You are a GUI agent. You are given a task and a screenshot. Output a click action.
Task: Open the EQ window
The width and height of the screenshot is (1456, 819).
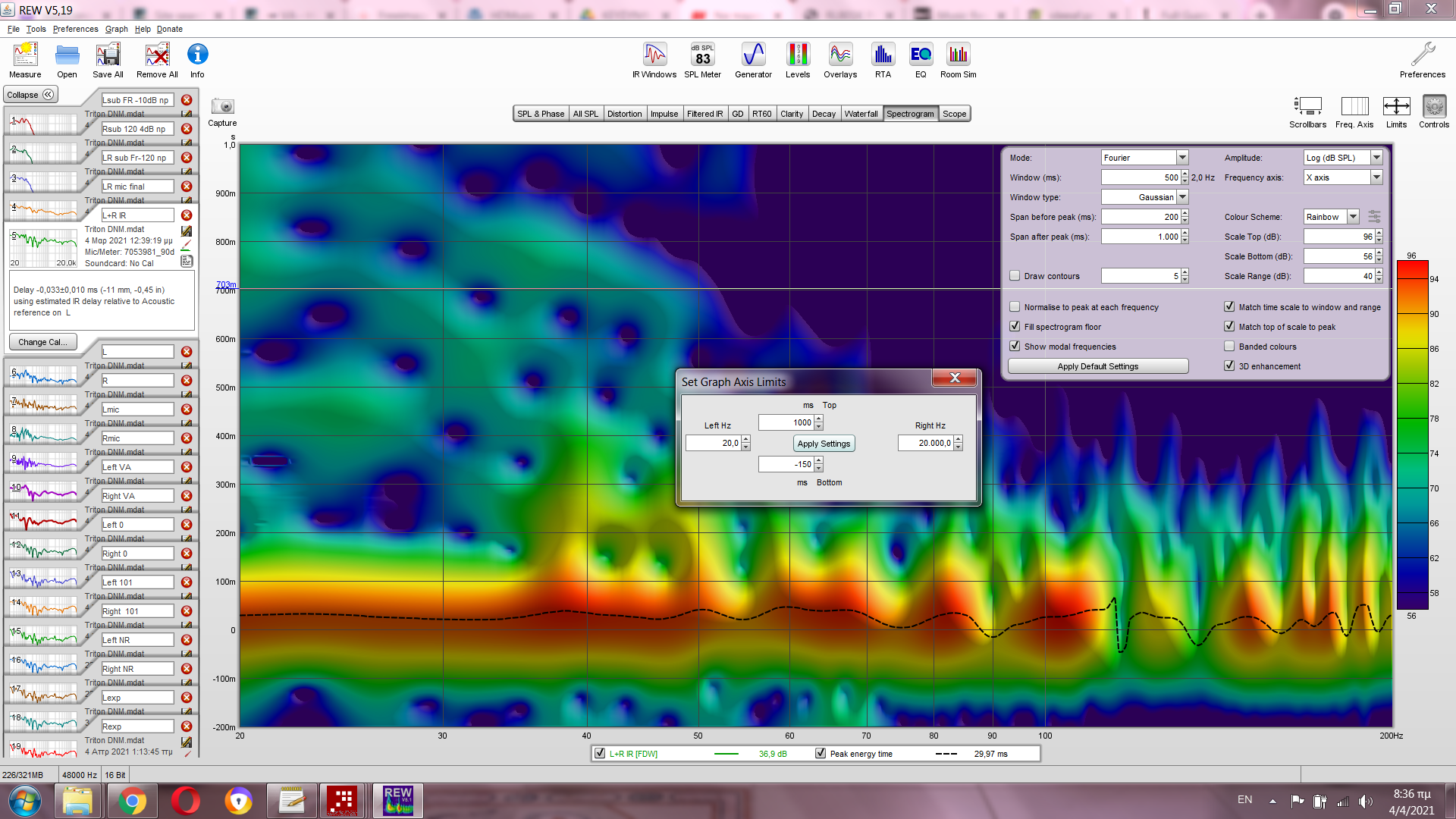(921, 60)
